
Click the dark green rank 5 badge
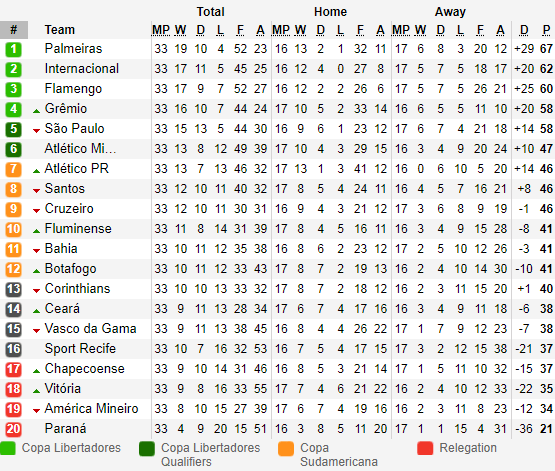point(13,129)
